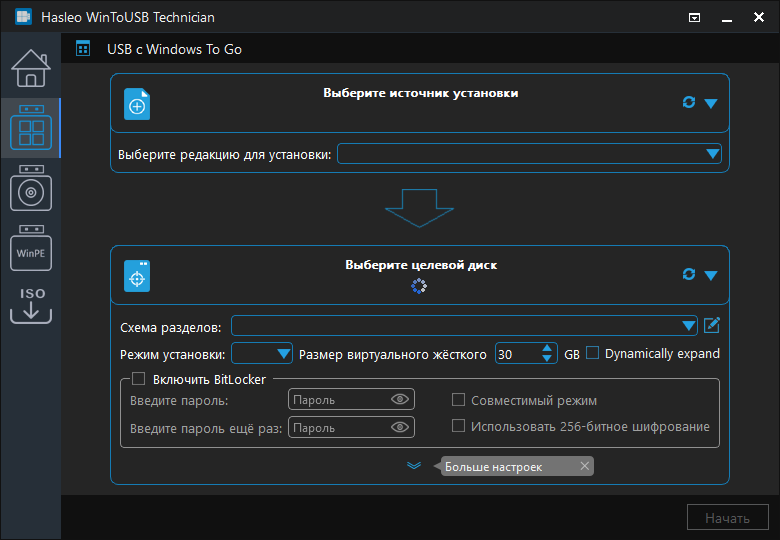The height and width of the screenshot is (540, 780).
Task: Refresh the target disk list
Action: [x=688, y=274]
